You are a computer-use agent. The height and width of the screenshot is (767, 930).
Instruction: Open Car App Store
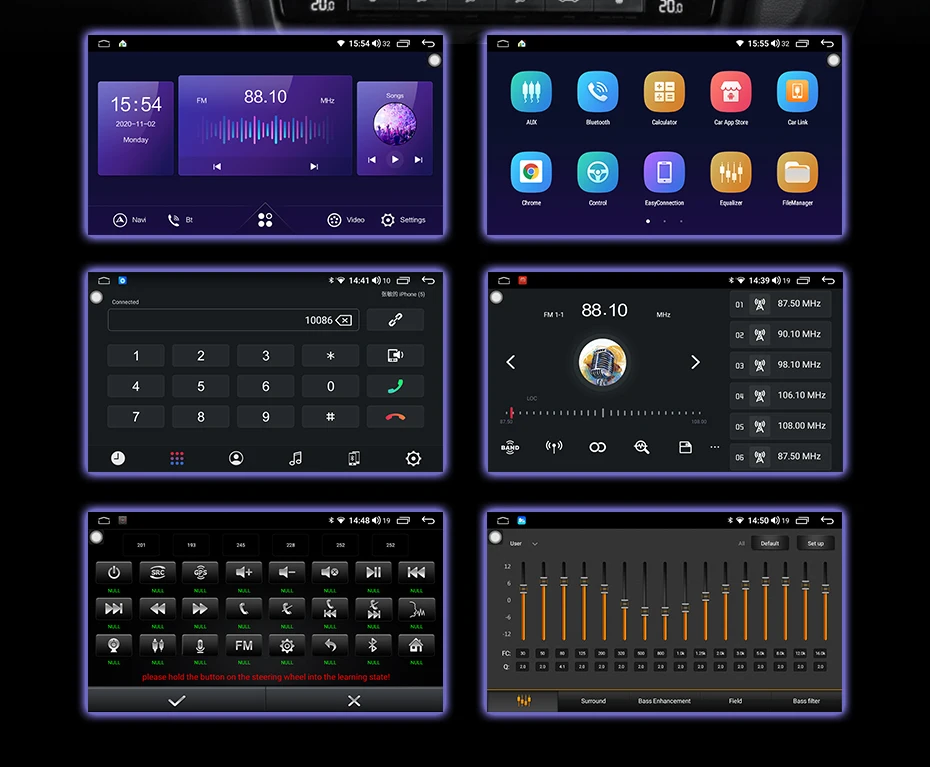point(731,92)
